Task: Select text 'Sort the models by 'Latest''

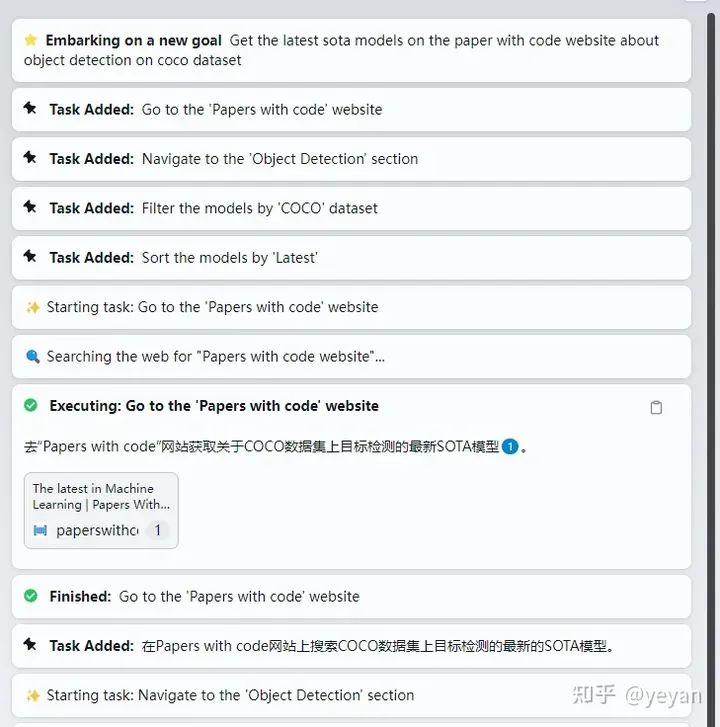Action: (x=229, y=257)
